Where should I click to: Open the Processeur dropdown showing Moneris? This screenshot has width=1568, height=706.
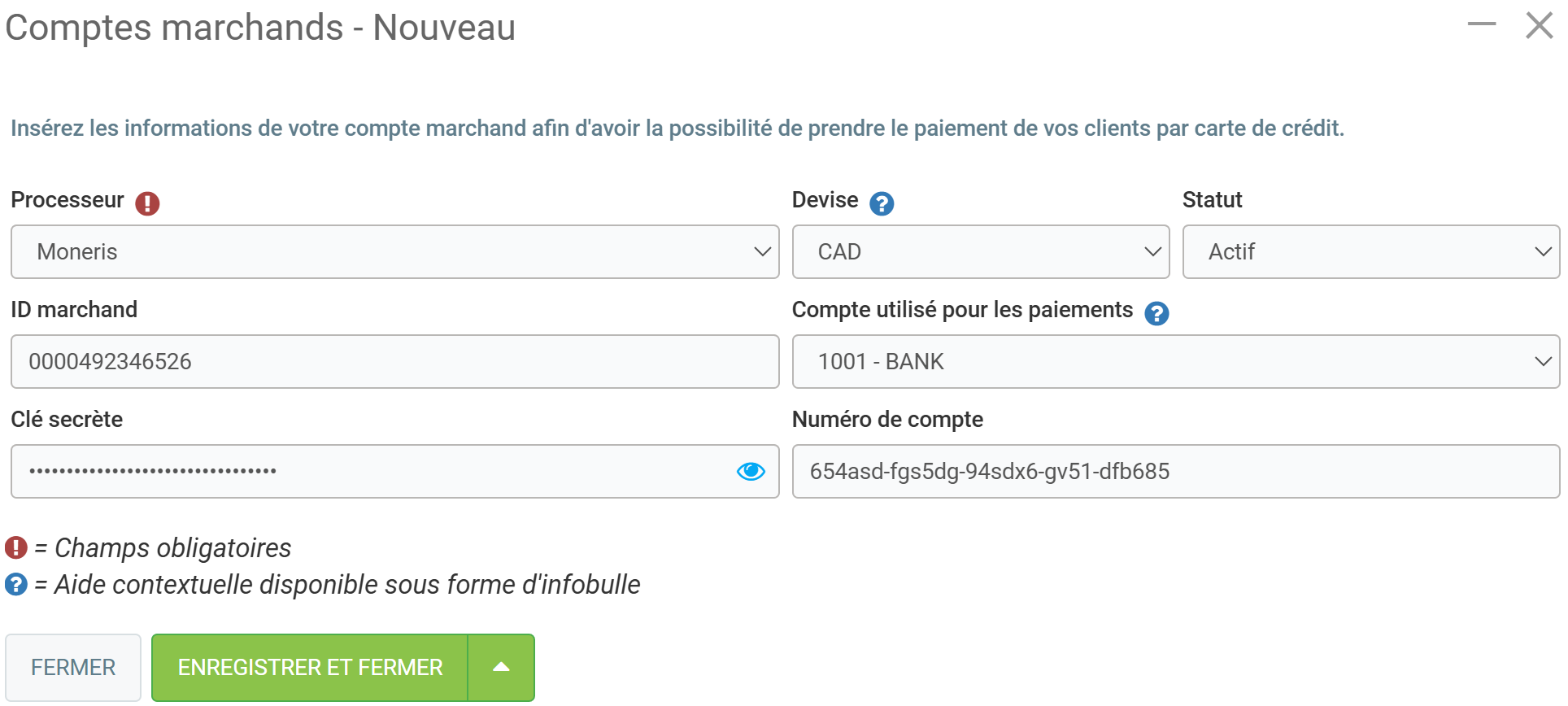tap(394, 252)
